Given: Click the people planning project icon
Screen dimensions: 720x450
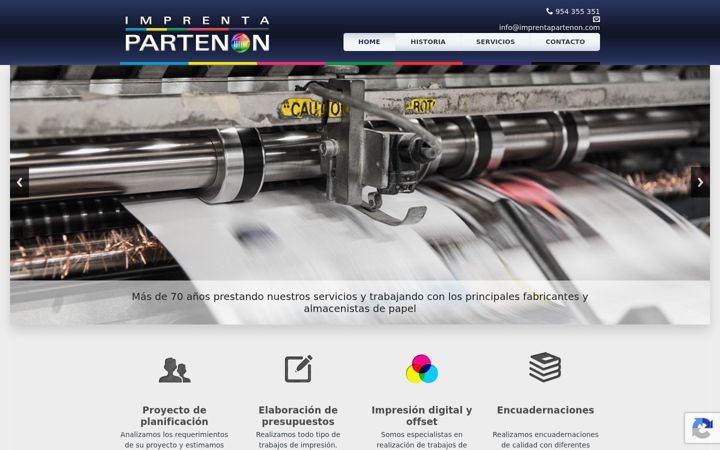Looking at the screenshot, I should [174, 370].
